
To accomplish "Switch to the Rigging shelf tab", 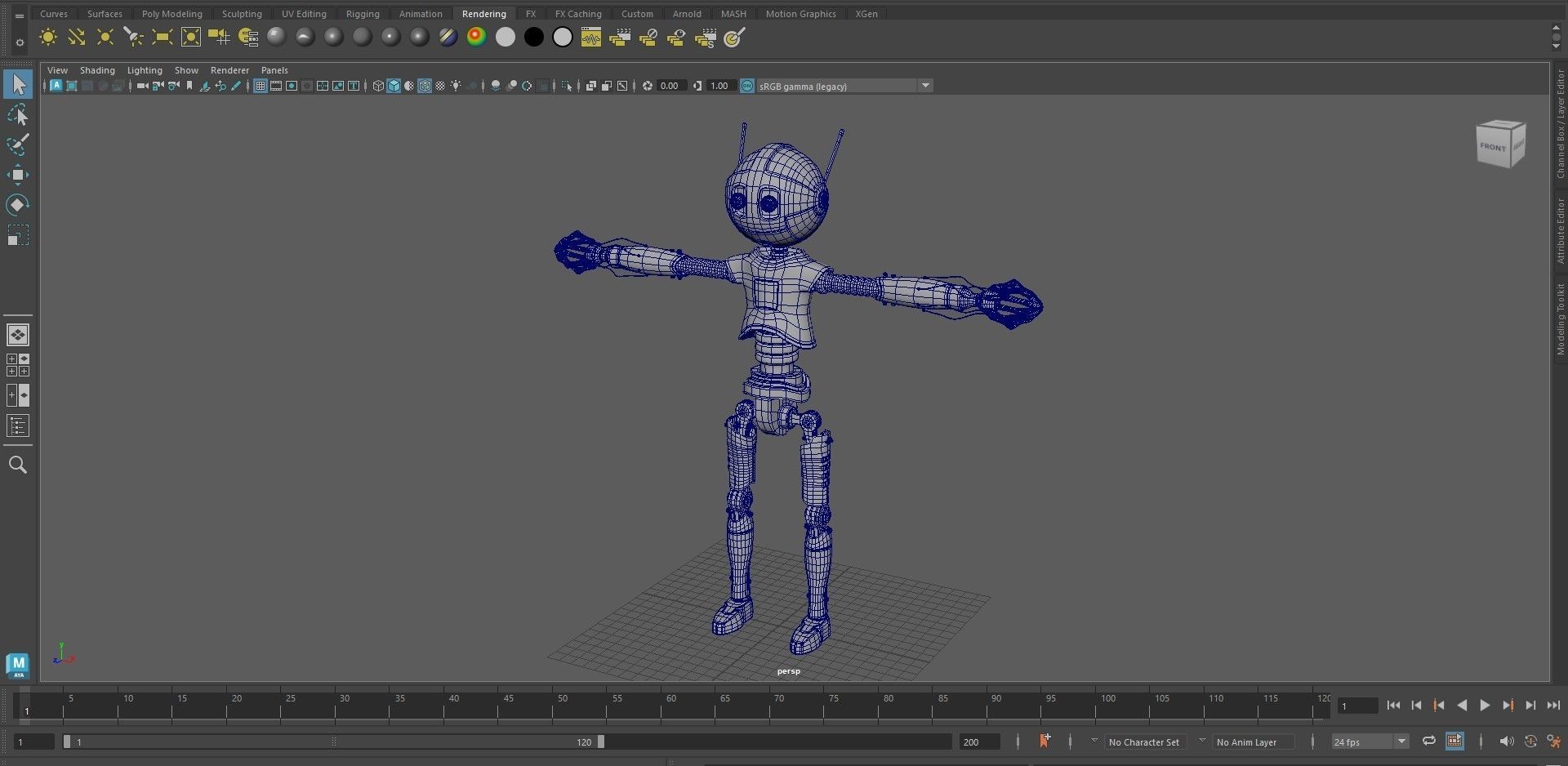I will [363, 14].
